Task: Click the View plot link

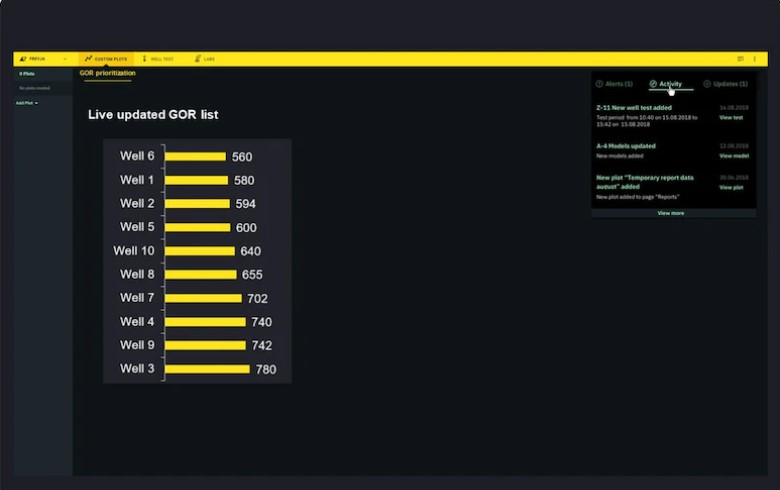Action: [731, 187]
